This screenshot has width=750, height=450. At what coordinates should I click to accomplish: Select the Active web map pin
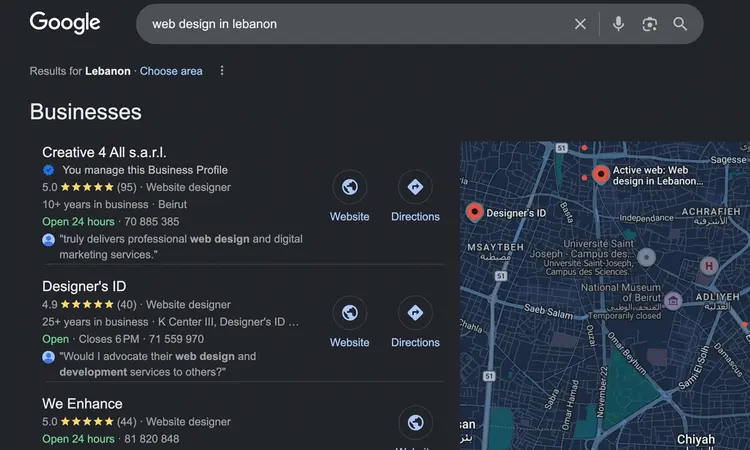(x=601, y=174)
